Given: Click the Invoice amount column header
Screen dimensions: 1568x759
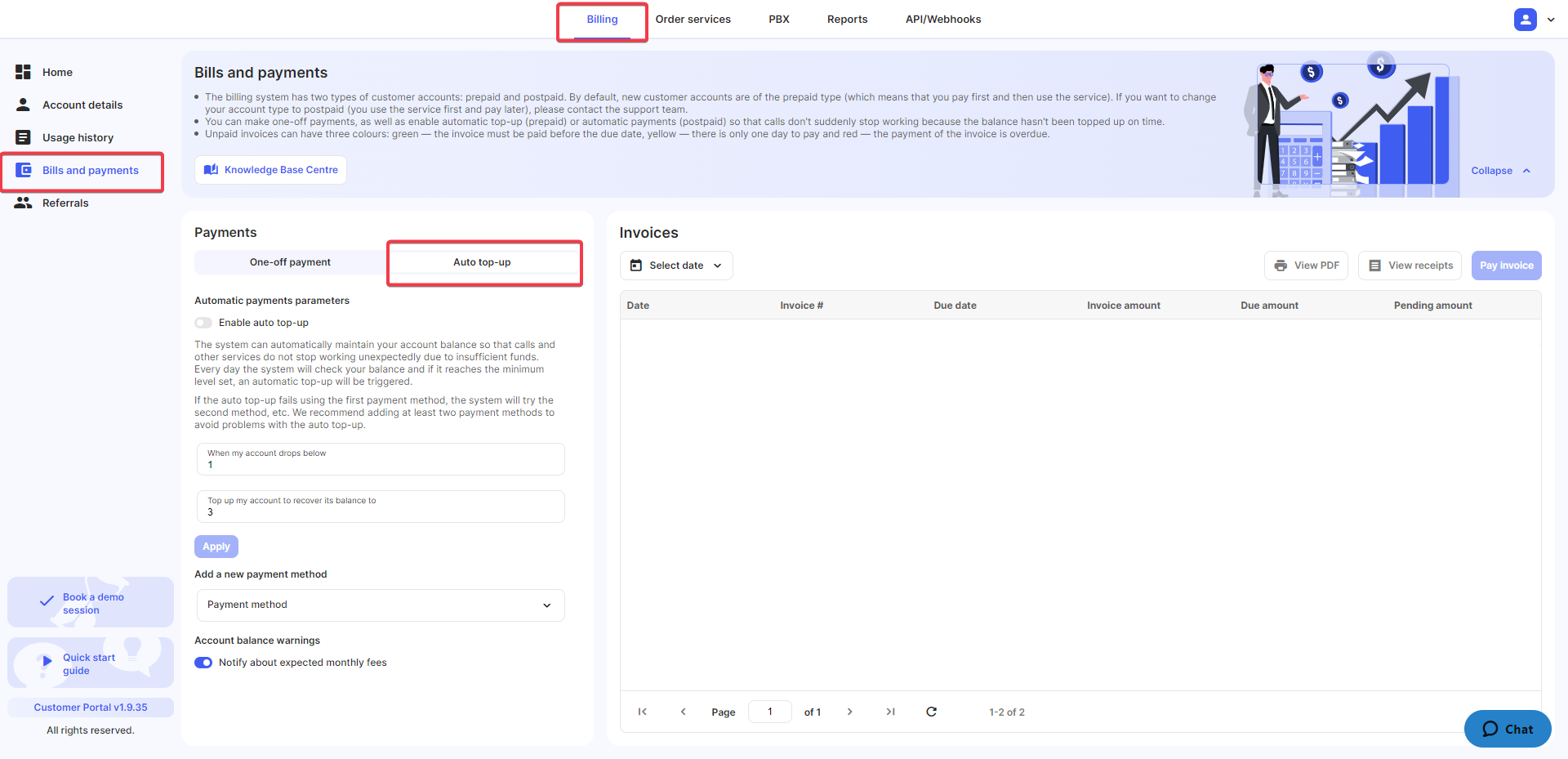Looking at the screenshot, I should (x=1123, y=306).
